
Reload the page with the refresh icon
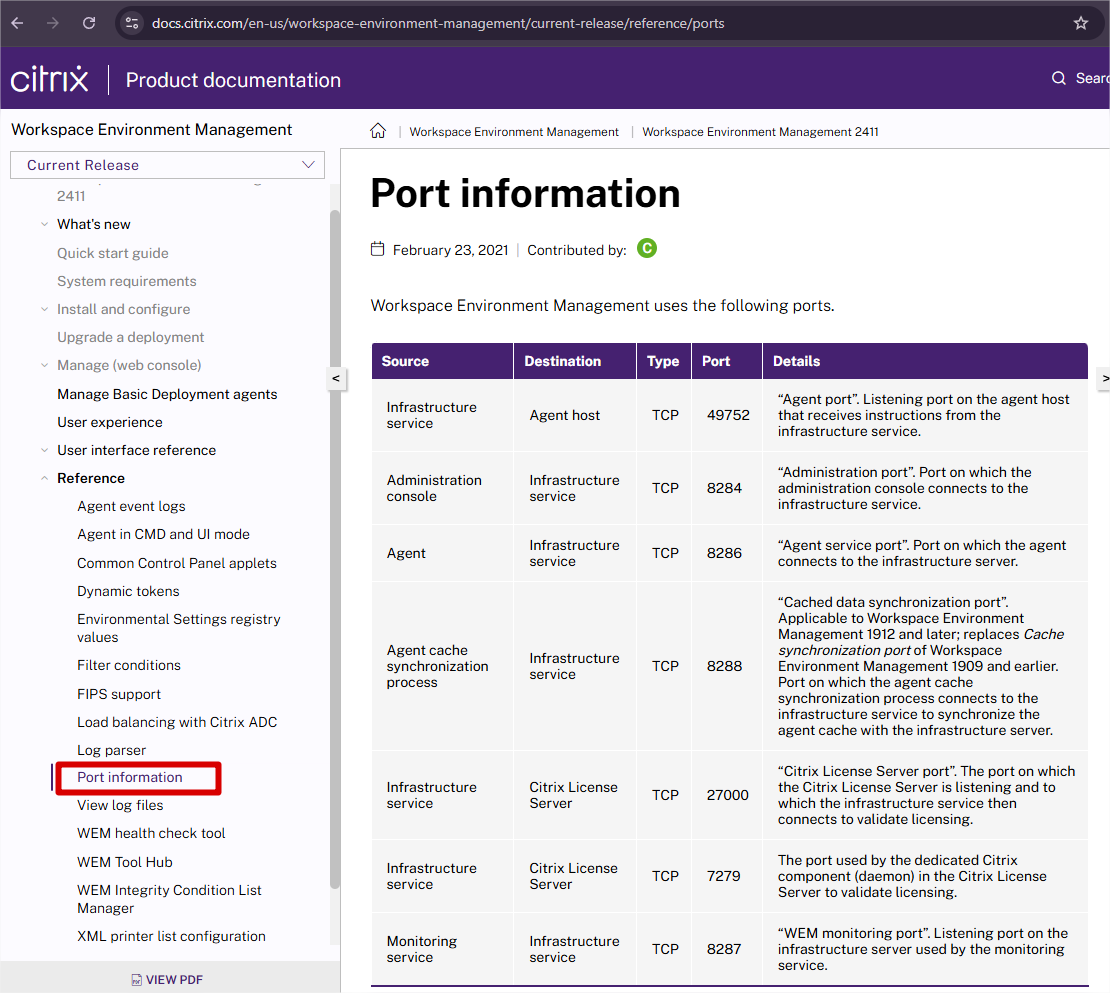[x=88, y=23]
